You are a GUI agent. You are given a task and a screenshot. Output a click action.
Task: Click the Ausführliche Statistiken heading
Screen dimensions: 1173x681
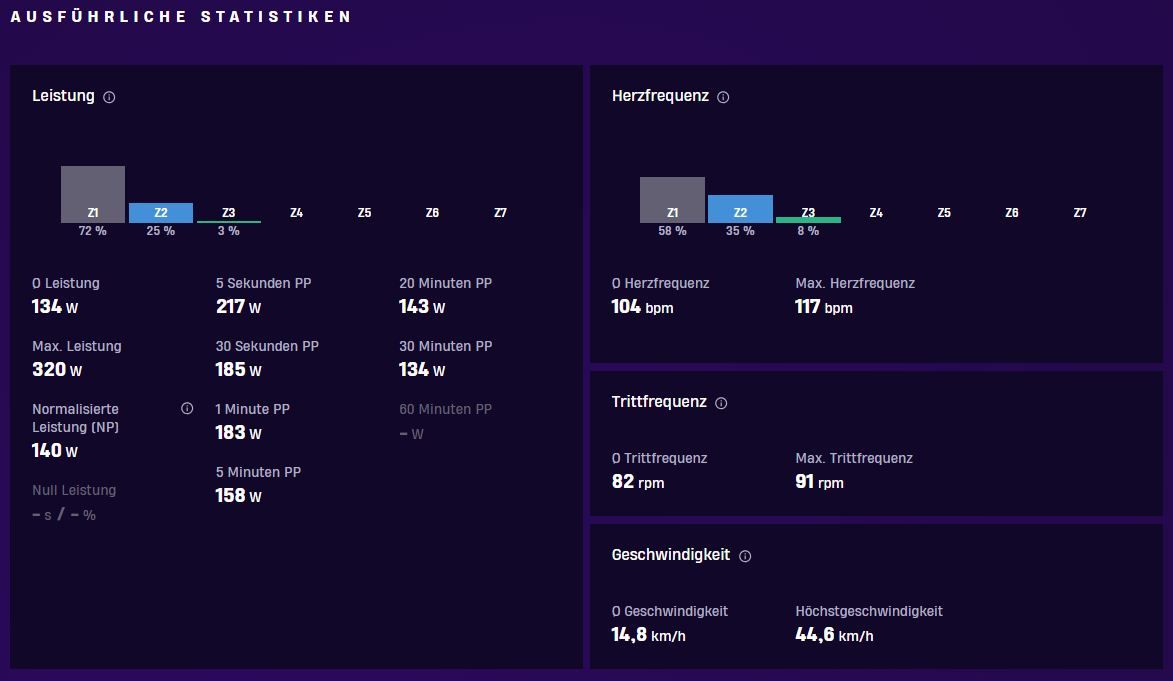tap(180, 16)
